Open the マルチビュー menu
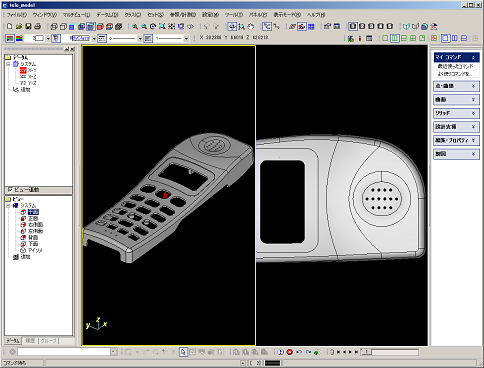The width and height of the screenshot is (484, 368). pyautogui.click(x=76, y=15)
